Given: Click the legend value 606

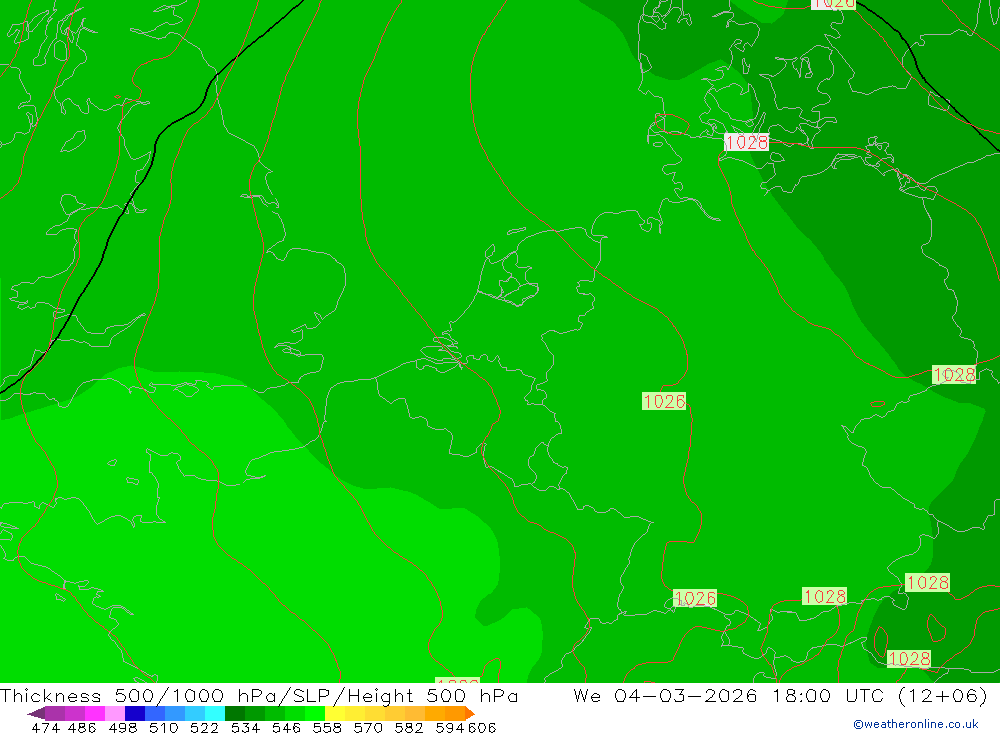Looking at the screenshot, I should tap(482, 728).
